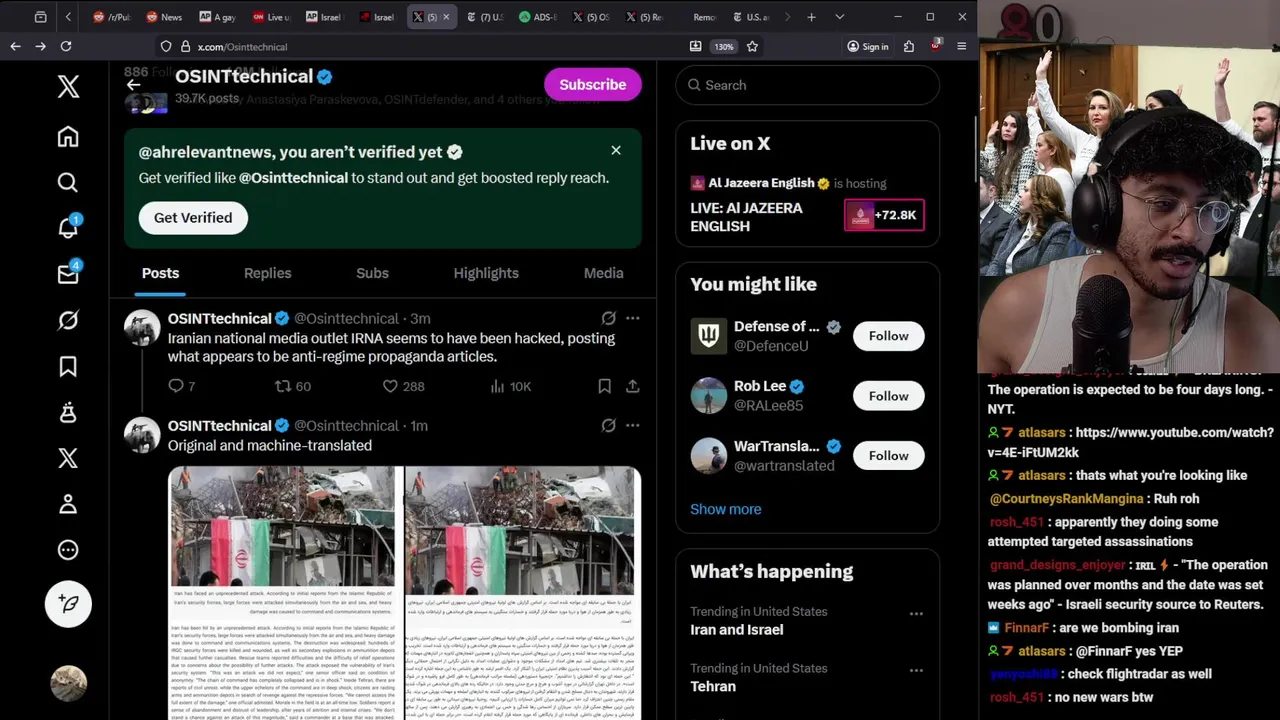Switch to the Highlights tab

click(x=486, y=273)
